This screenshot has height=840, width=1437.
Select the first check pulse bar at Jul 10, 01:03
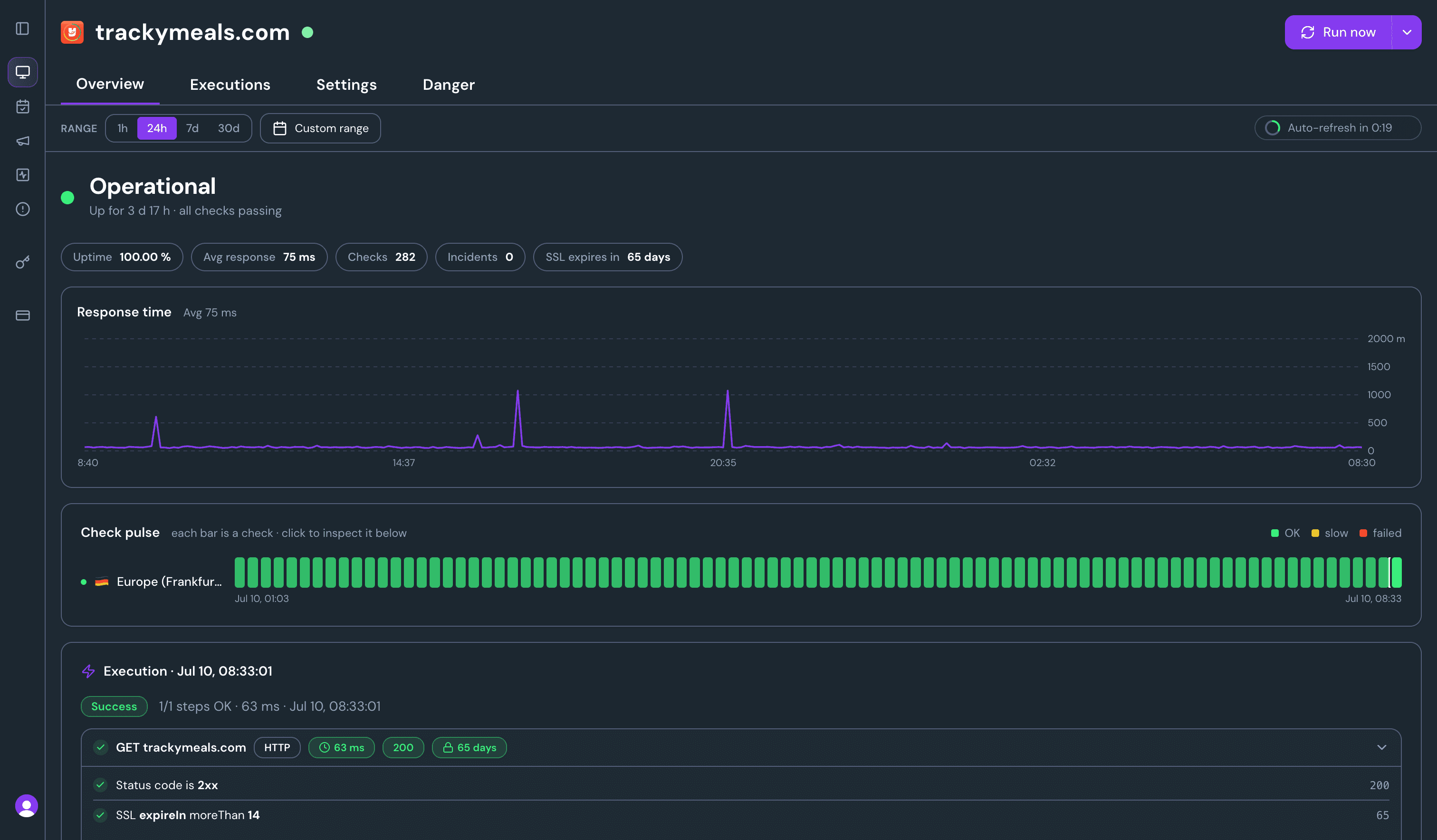[x=239, y=573]
